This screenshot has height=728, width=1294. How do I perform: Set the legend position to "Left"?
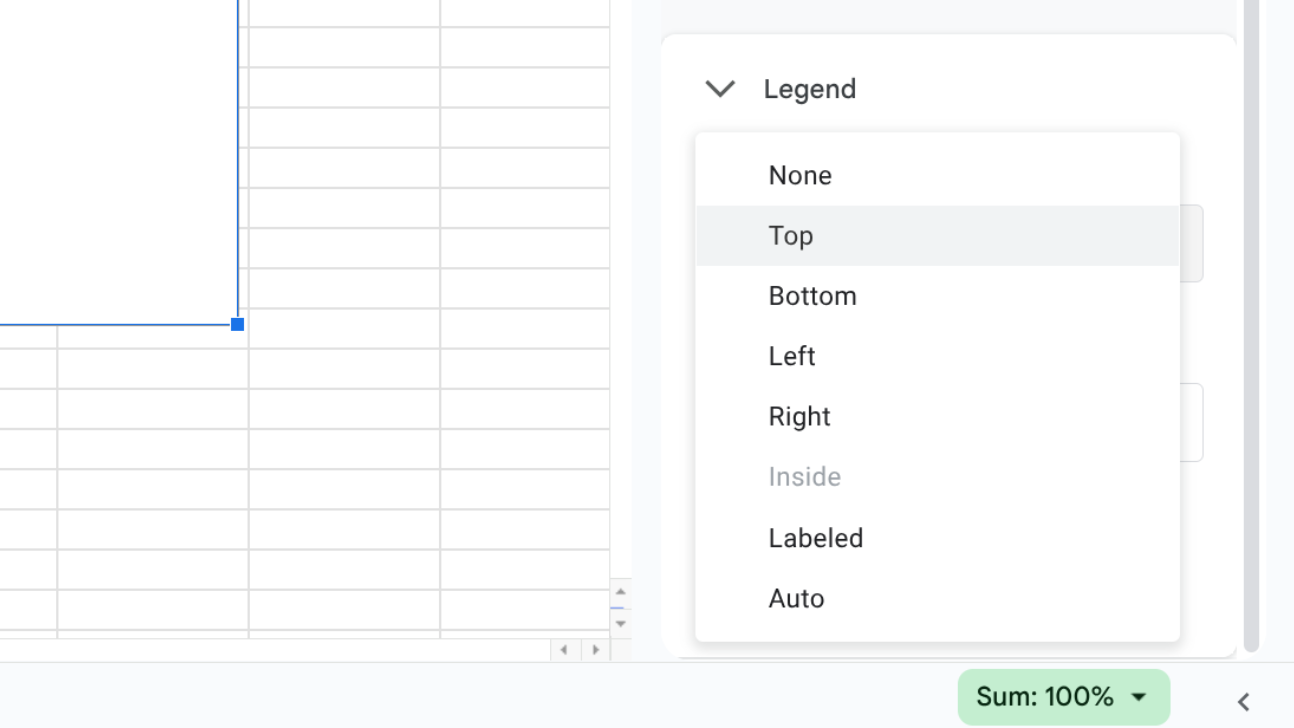tap(791, 356)
